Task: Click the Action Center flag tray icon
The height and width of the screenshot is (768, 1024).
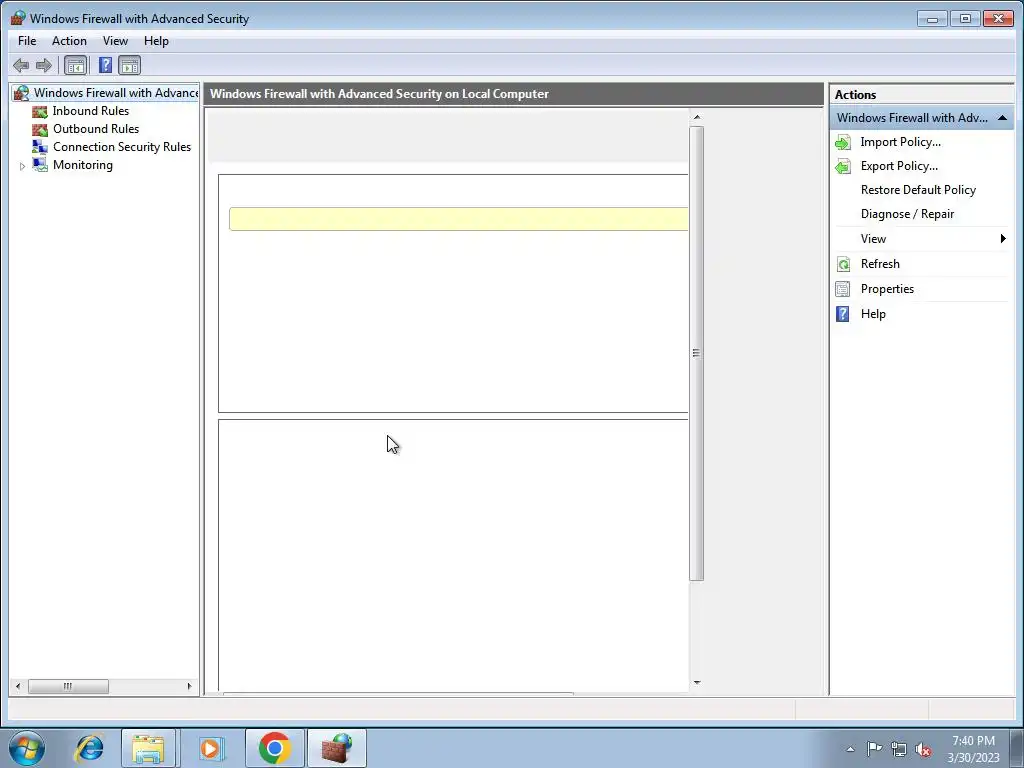Action: pos(874,749)
